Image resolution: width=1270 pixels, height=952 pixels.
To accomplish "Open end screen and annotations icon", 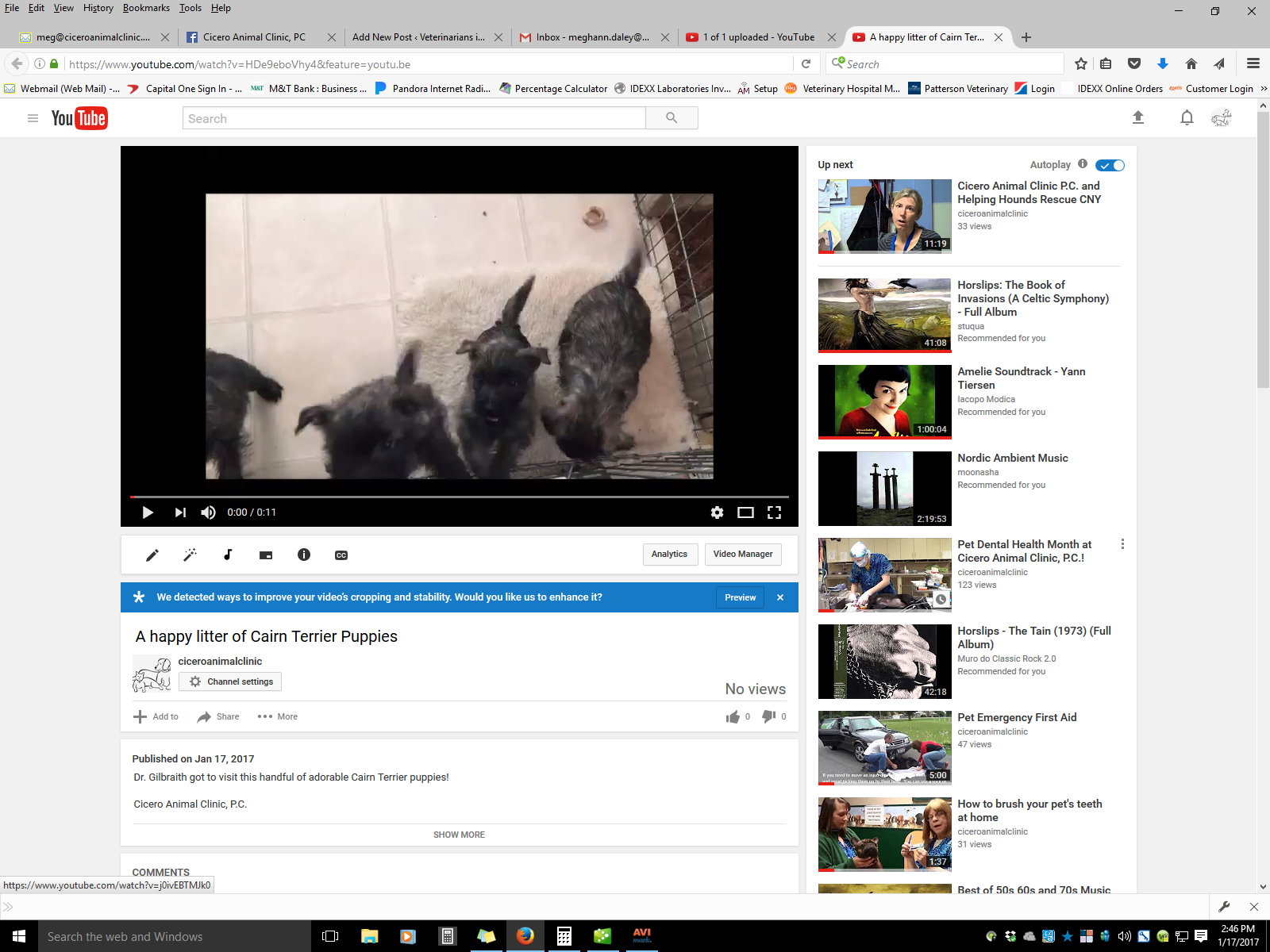I will (x=266, y=555).
